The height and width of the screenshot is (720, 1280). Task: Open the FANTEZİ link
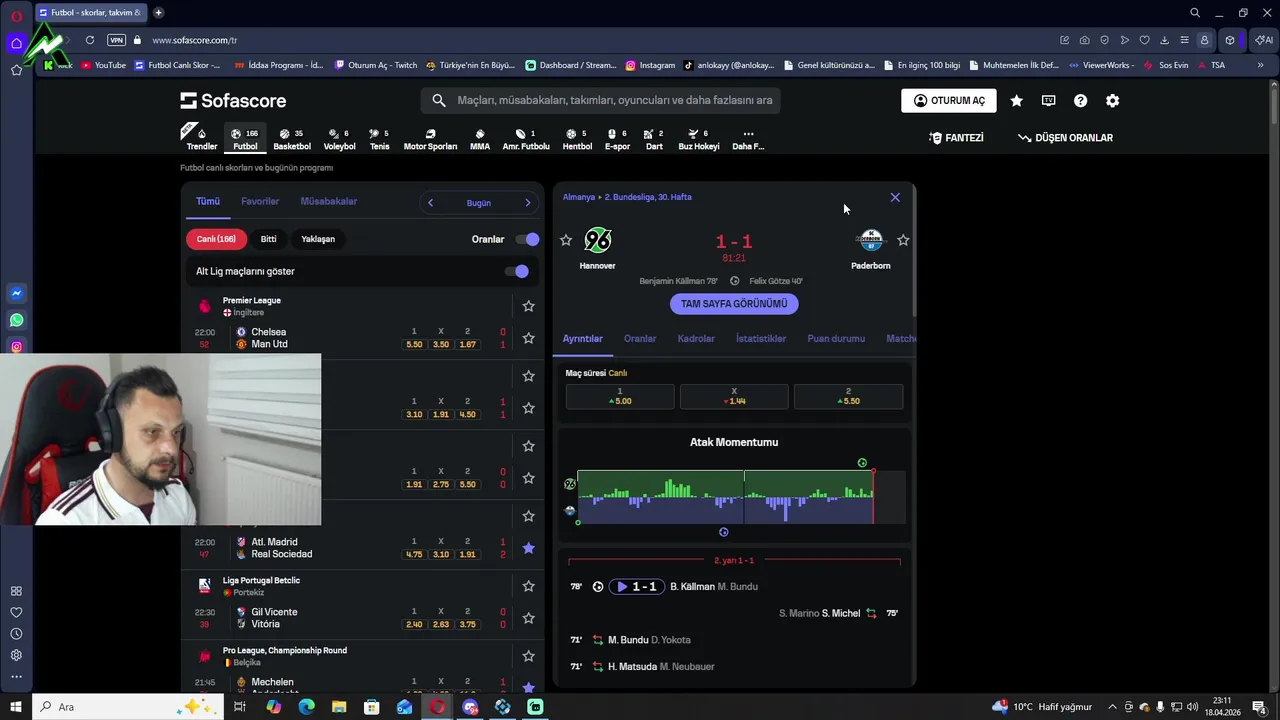click(x=956, y=138)
